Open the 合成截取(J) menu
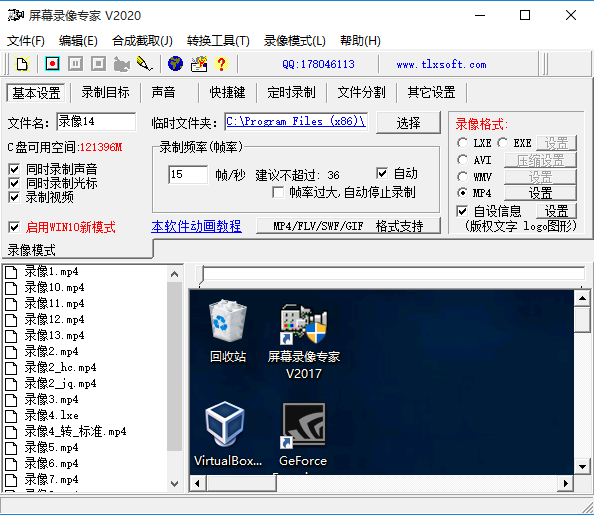This screenshot has width=594, height=515. point(142,41)
